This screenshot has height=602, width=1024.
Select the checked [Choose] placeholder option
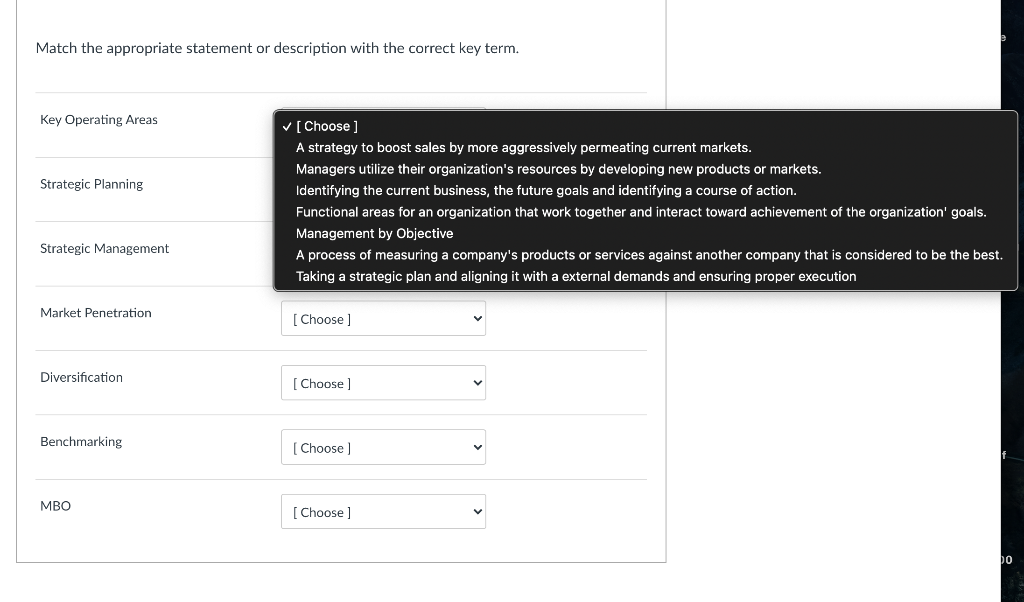[x=330, y=126]
